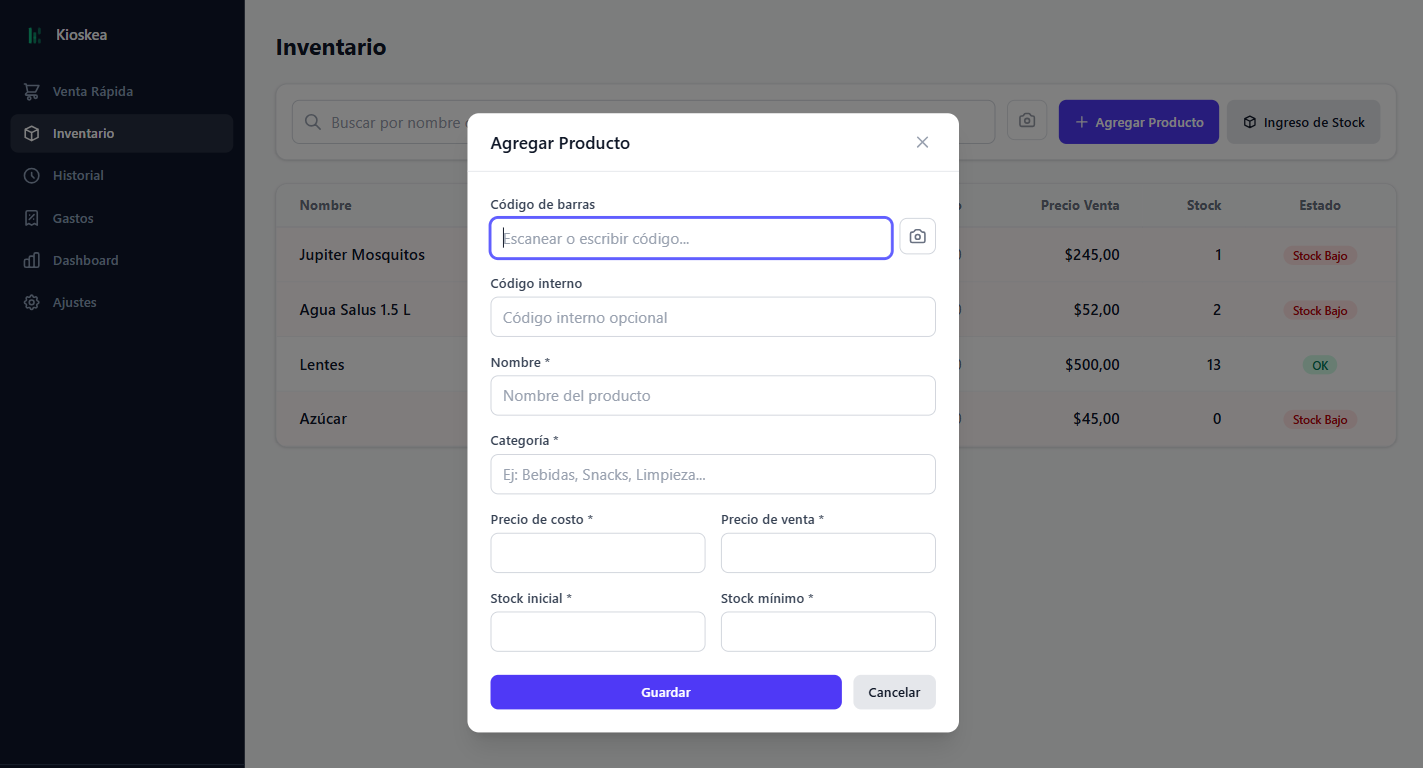
Task: Click the Stock mínimo input box
Action: click(x=827, y=631)
